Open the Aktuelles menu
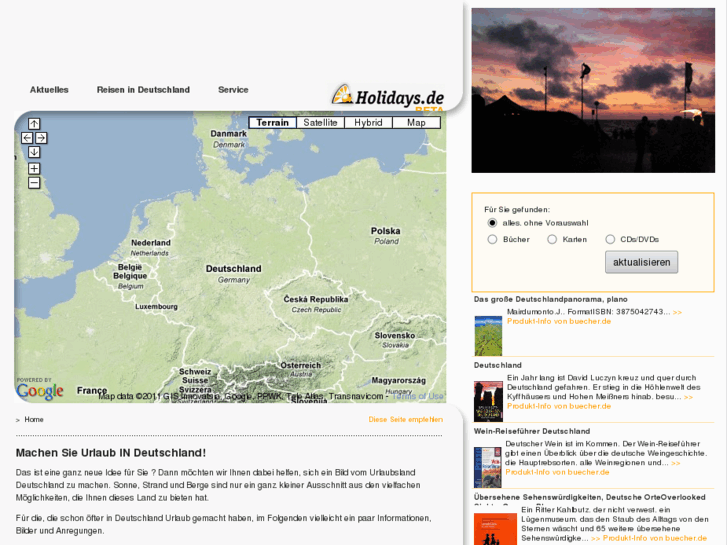Image resolution: width=727 pixels, height=545 pixels. pyautogui.click(x=49, y=90)
